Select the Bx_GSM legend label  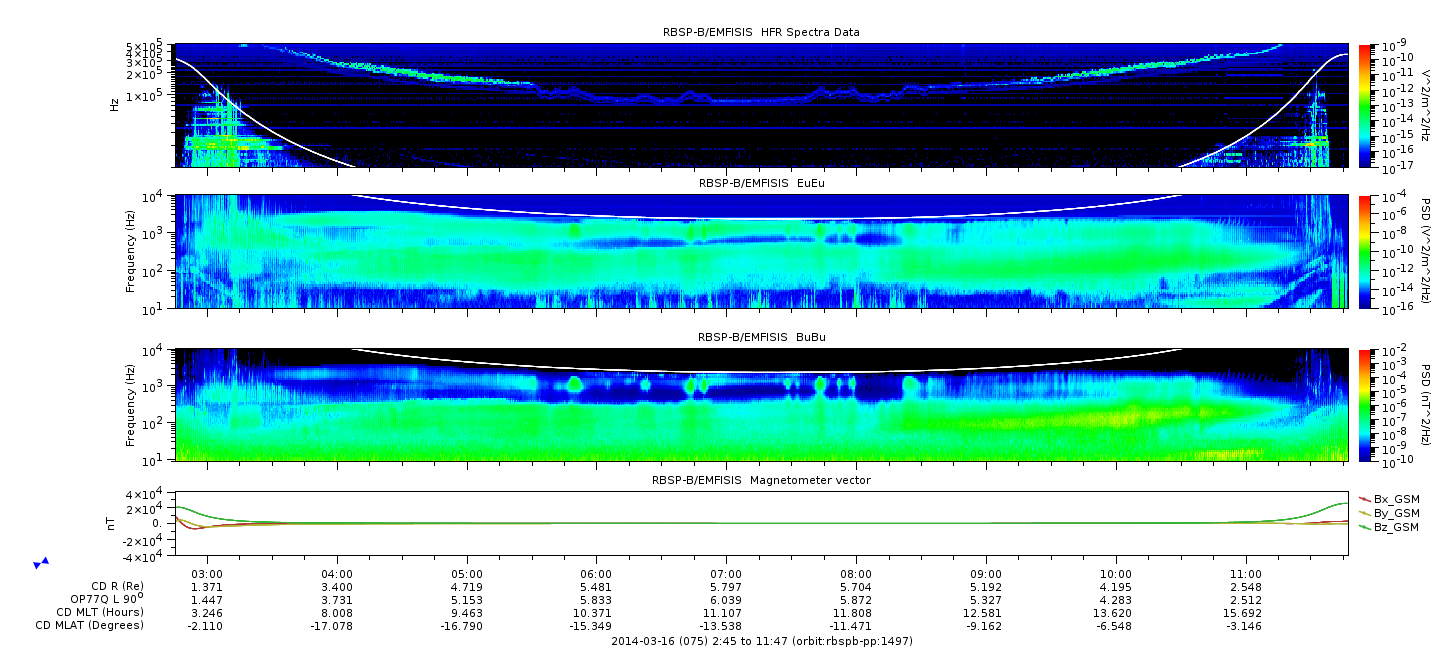tap(1396, 499)
